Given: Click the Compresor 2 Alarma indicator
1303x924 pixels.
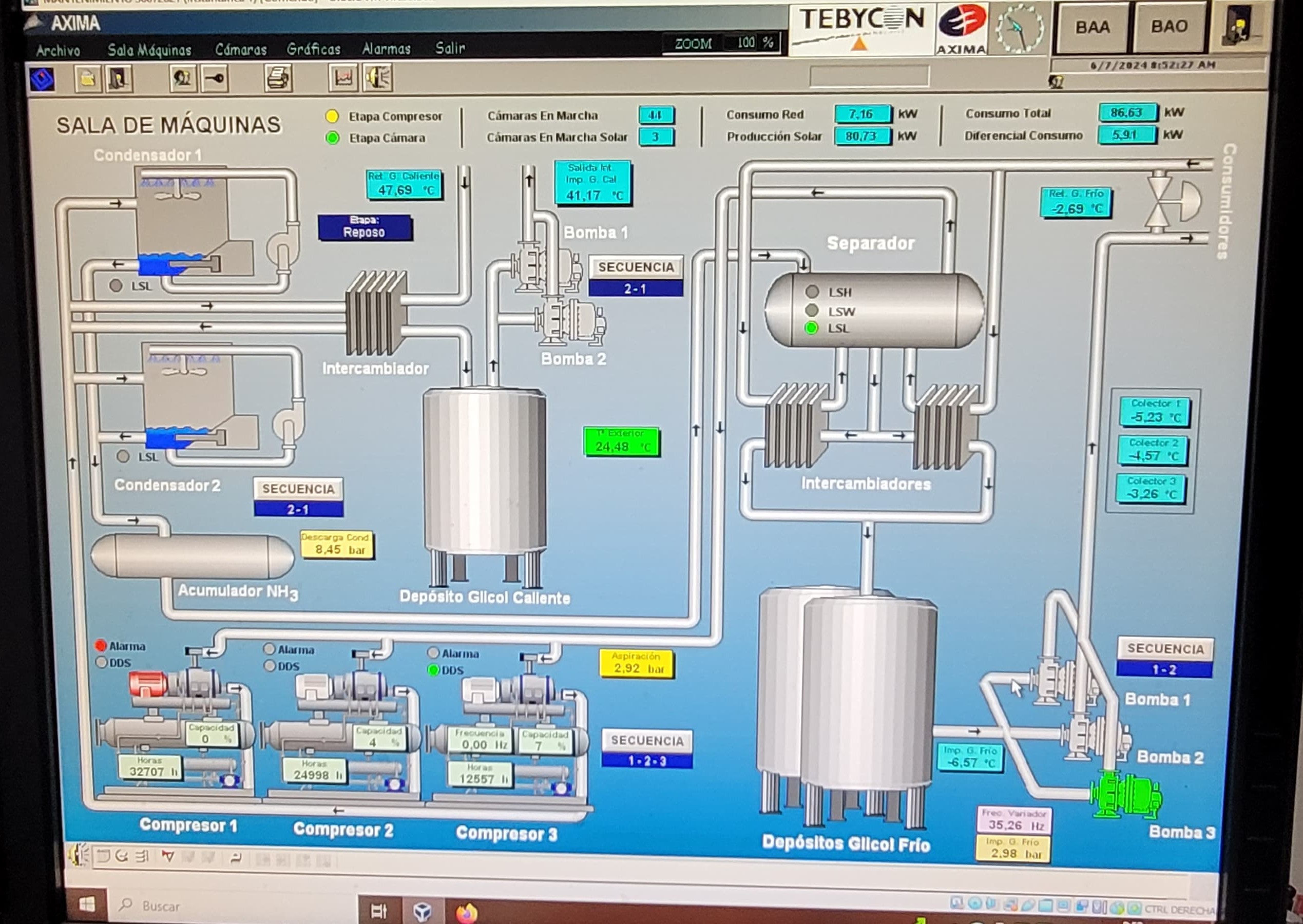Looking at the screenshot, I should 269,649.
